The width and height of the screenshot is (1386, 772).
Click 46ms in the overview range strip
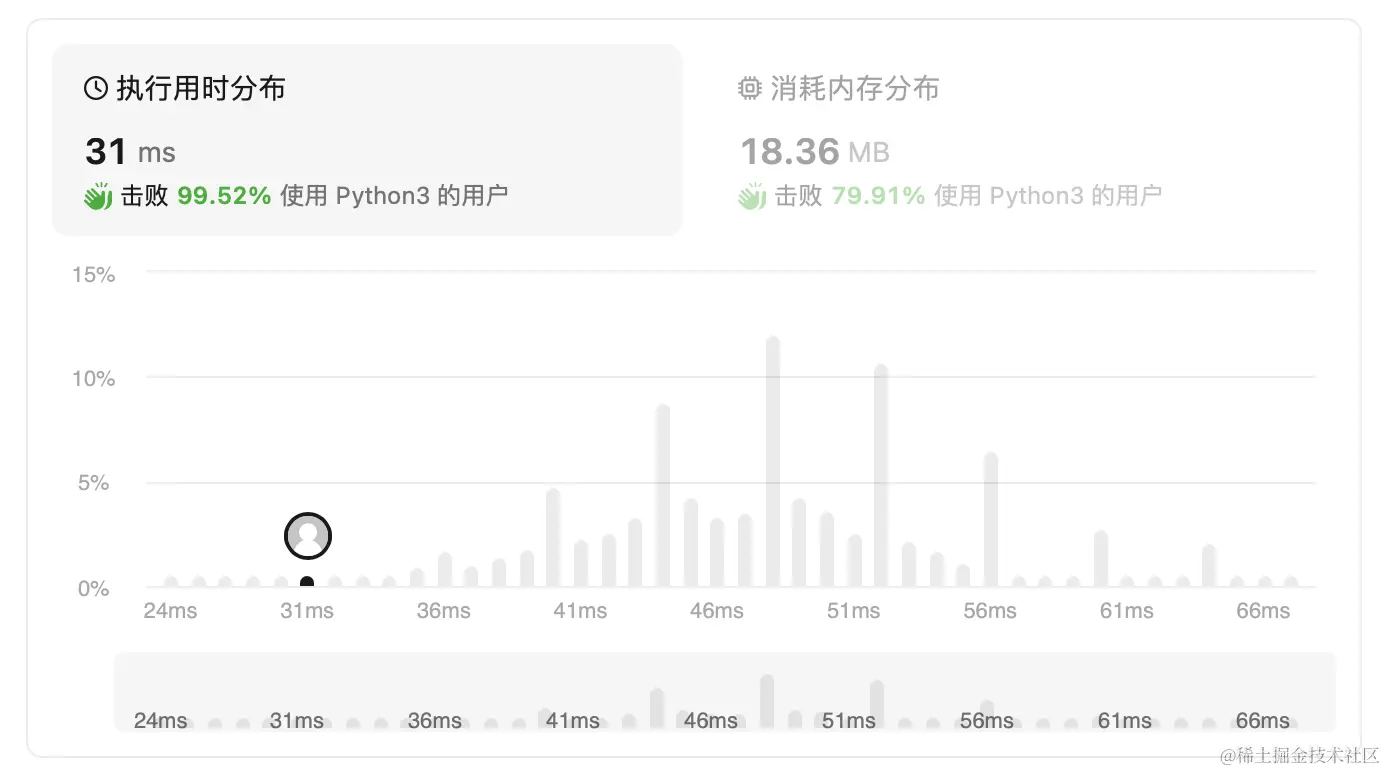[x=711, y=720]
